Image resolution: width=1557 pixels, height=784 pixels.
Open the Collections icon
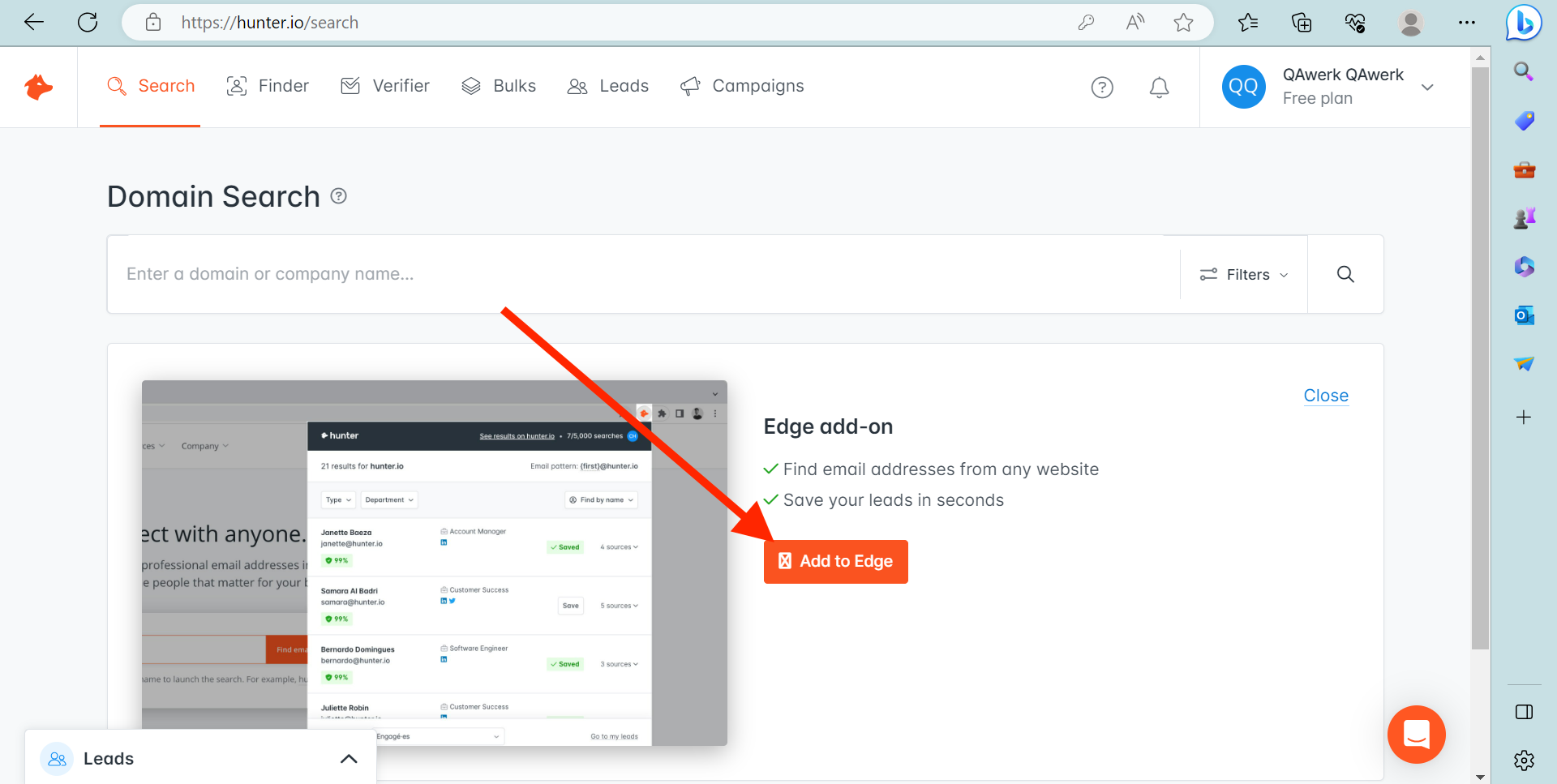(1302, 22)
